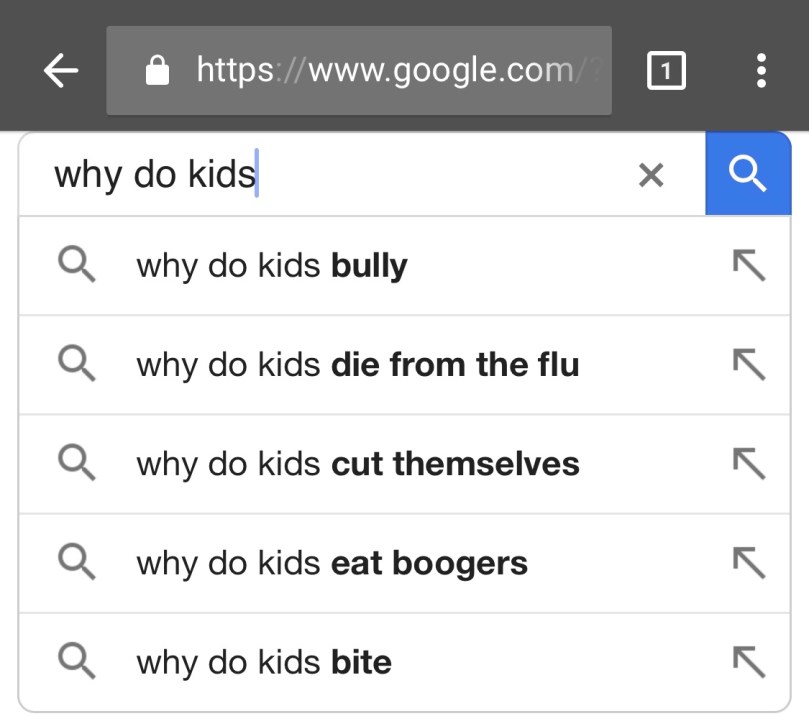Fill search with 'bully' using its arrow icon
The image size is (809, 716).
(748, 266)
